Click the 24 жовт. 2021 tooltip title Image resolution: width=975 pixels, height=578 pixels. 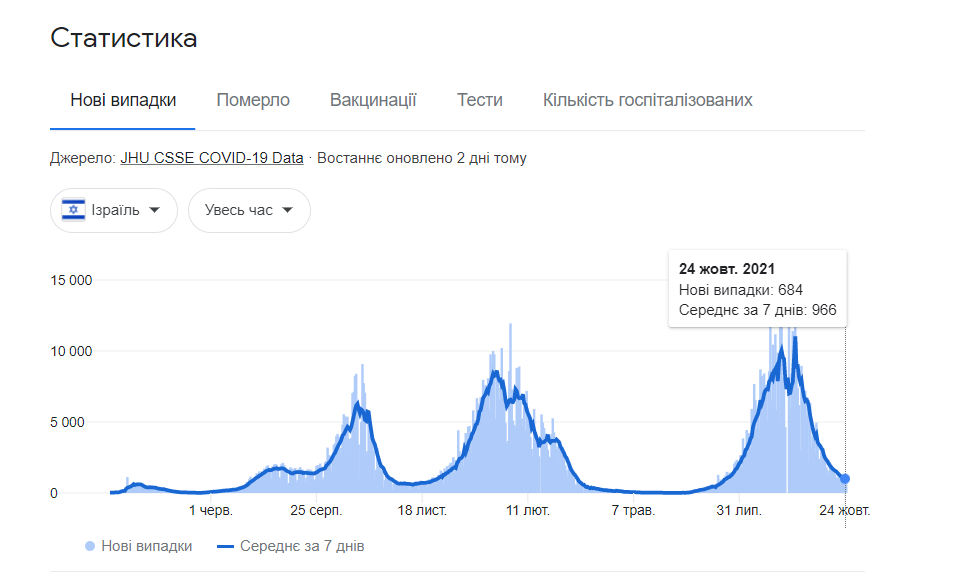727,269
